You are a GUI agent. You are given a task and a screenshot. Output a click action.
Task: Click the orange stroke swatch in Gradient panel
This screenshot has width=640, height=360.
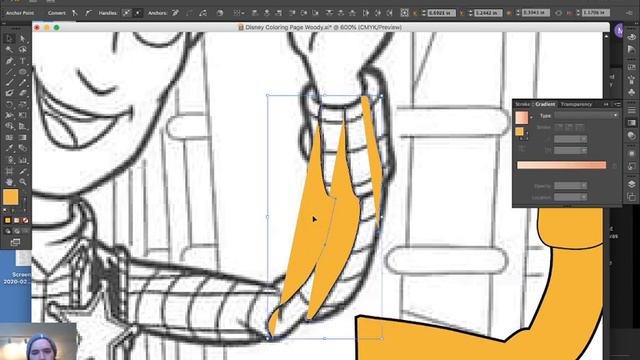click(519, 131)
